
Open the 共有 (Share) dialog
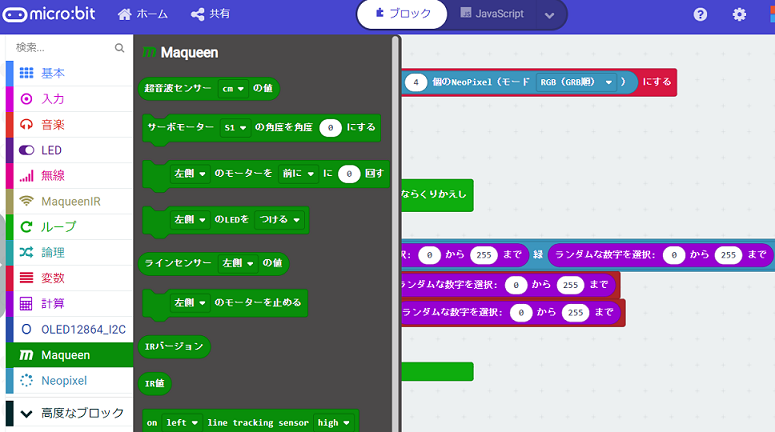coord(210,14)
